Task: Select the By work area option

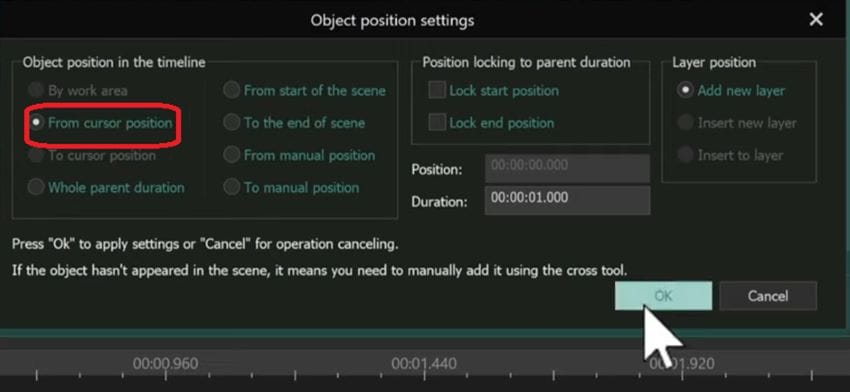Action: pyautogui.click(x=36, y=90)
